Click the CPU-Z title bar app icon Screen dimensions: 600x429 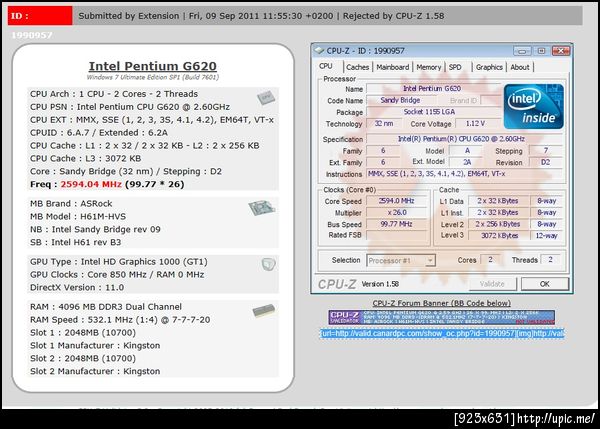pyautogui.click(x=319, y=51)
